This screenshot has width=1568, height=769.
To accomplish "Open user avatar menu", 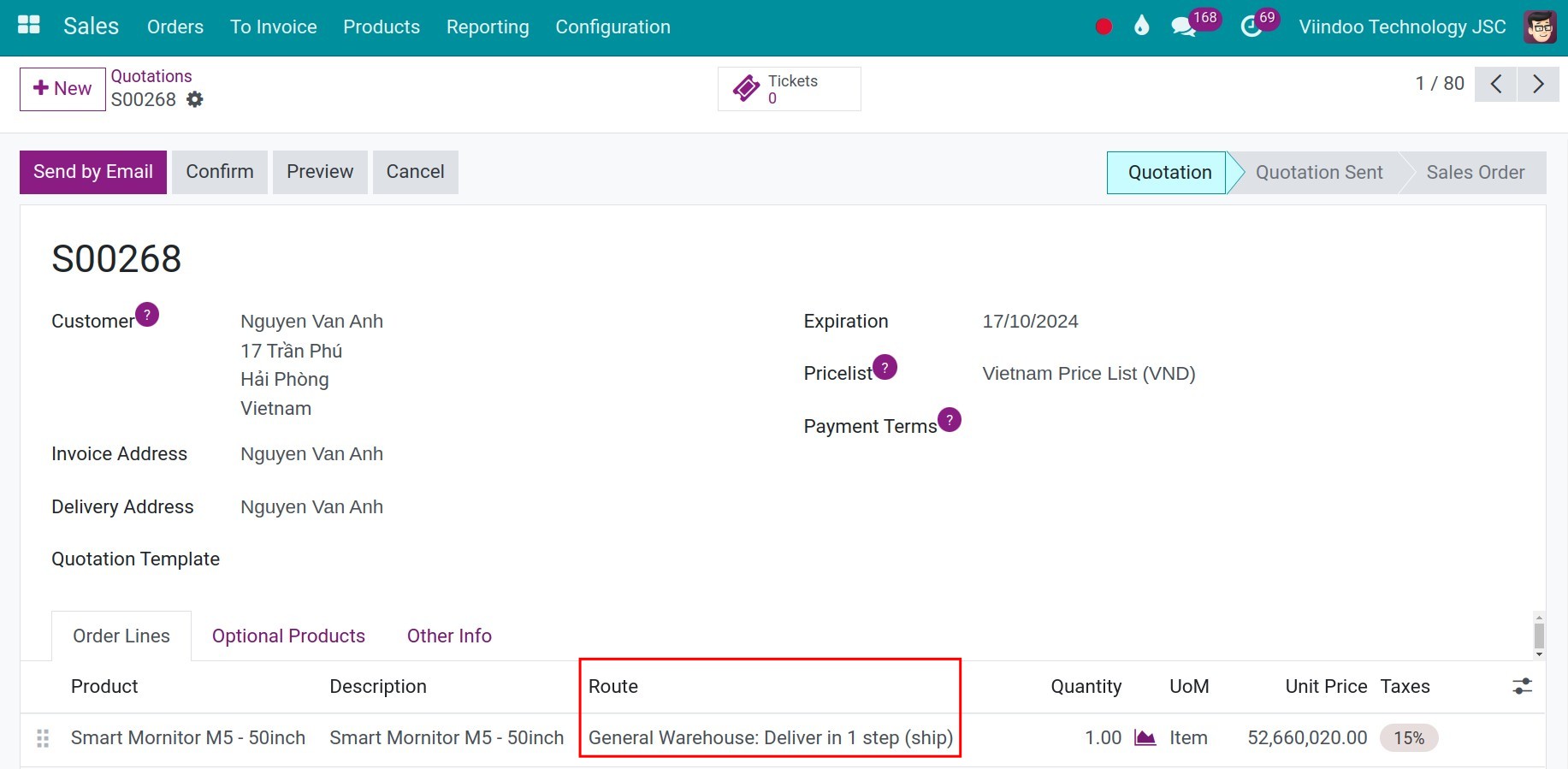I will (1541, 27).
